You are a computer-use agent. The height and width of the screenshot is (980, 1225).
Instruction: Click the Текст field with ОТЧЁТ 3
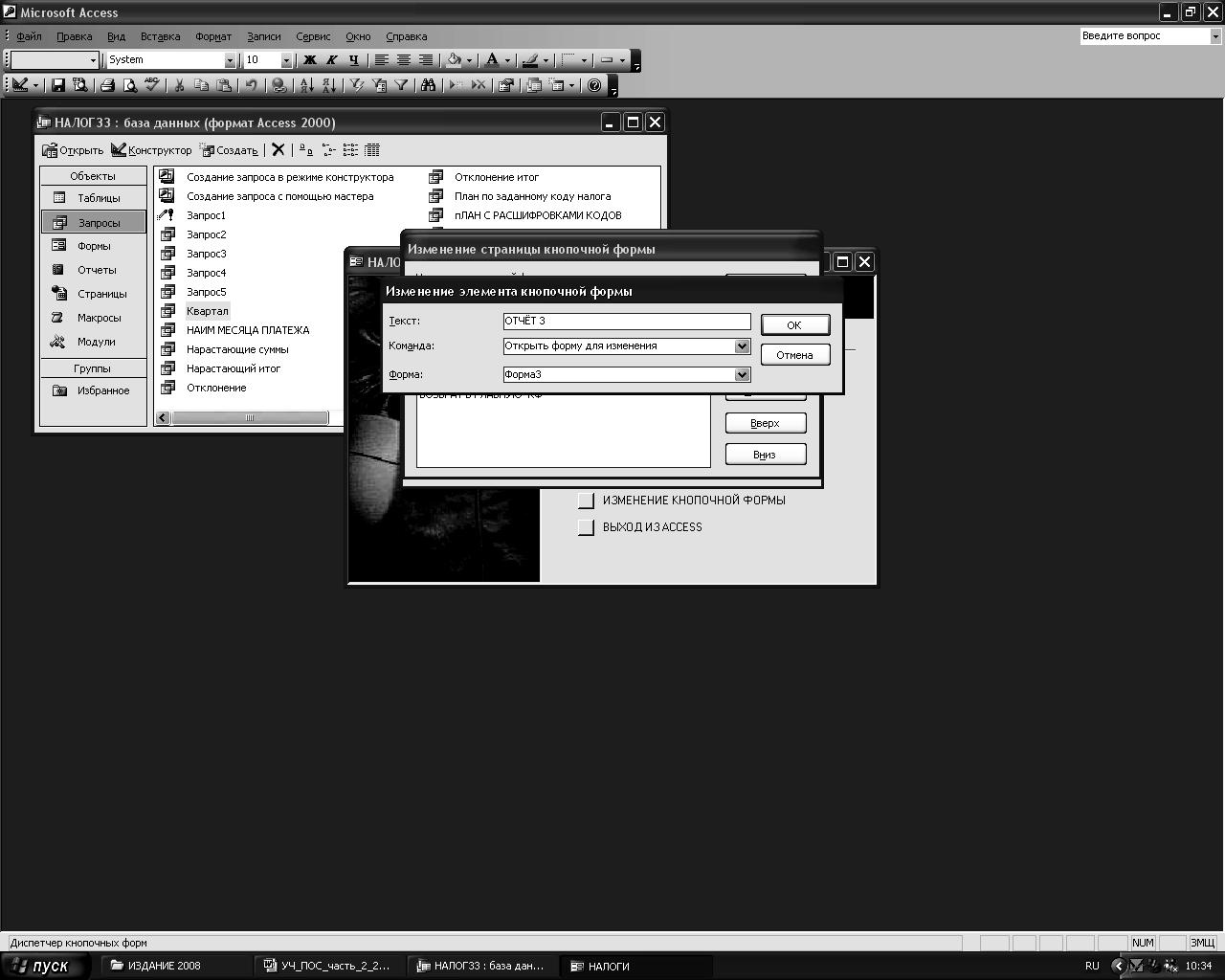pyautogui.click(x=627, y=322)
